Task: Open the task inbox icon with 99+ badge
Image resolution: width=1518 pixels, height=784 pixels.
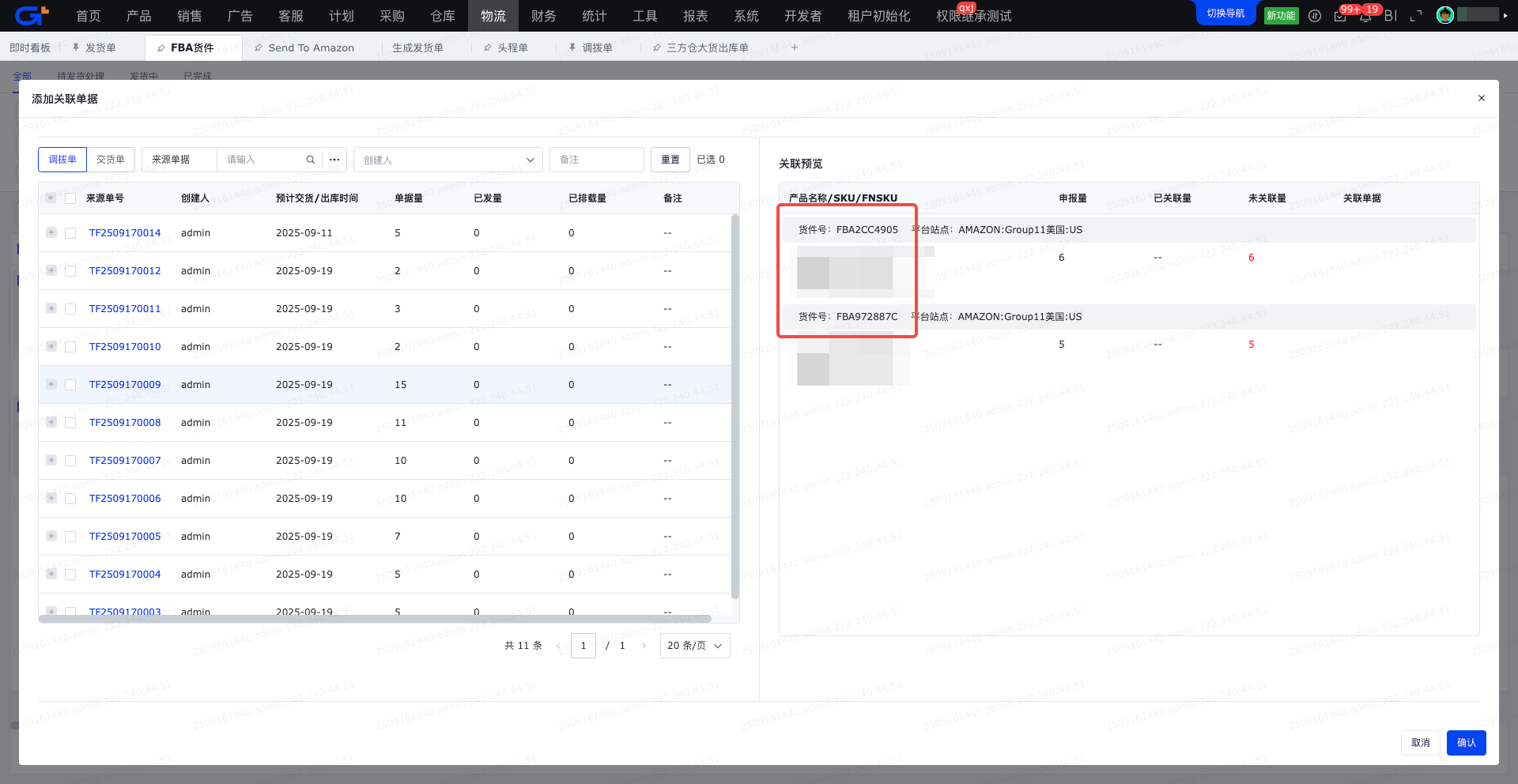Action: pyautogui.click(x=1340, y=16)
